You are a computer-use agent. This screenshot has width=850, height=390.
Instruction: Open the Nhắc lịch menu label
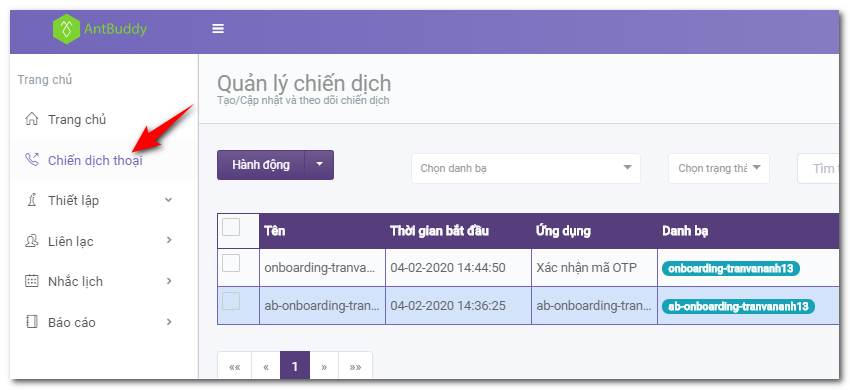75,282
